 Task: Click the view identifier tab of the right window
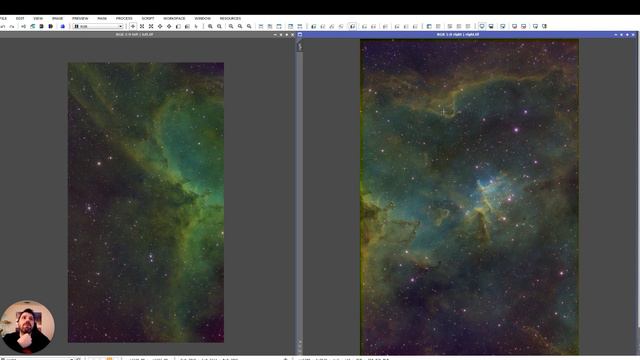point(300,46)
